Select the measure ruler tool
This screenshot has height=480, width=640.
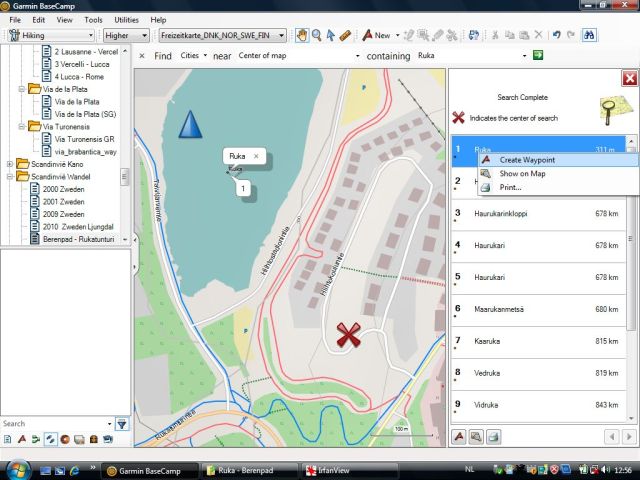pyautogui.click(x=345, y=35)
